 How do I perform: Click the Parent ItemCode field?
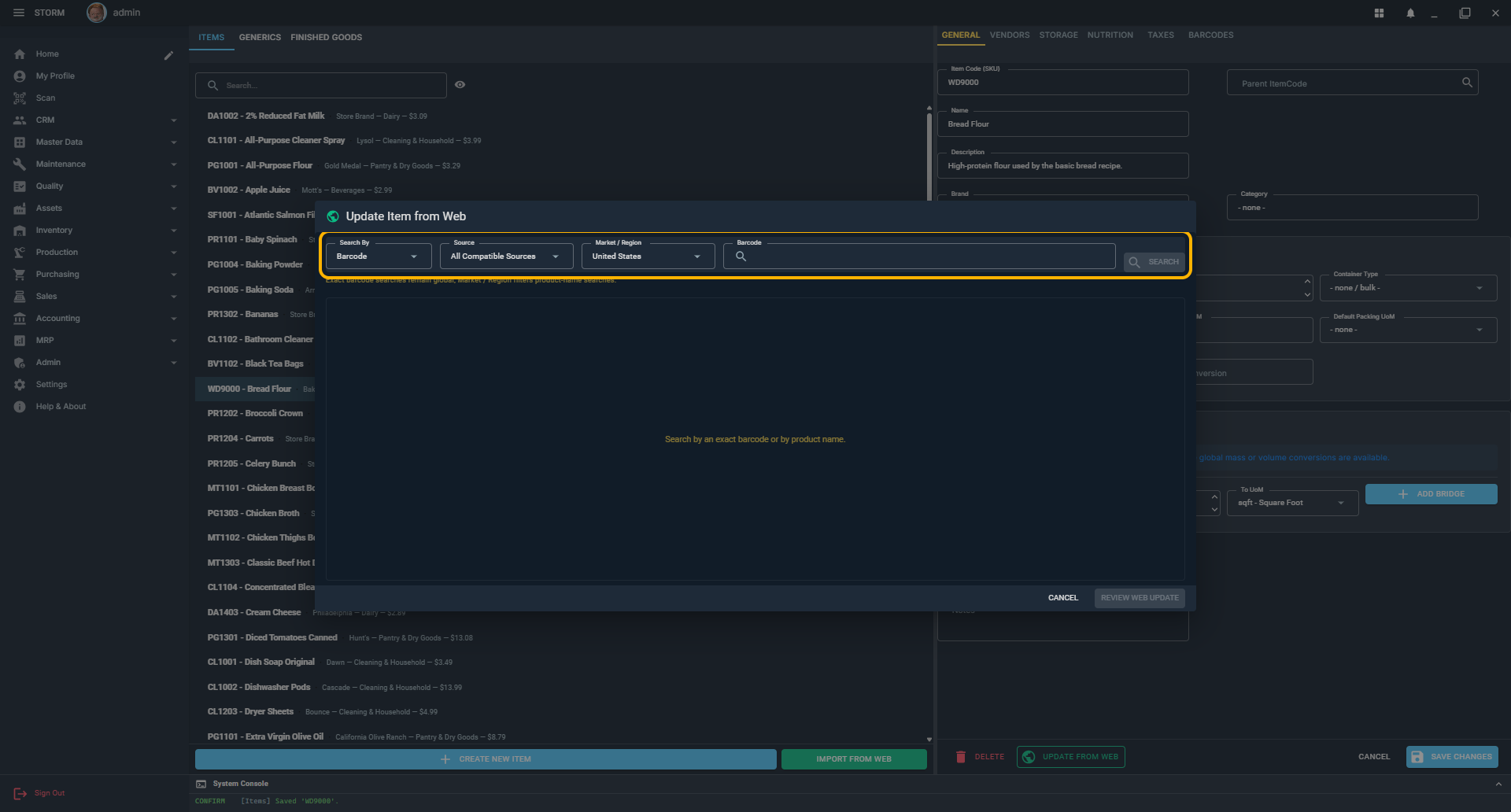point(1352,83)
